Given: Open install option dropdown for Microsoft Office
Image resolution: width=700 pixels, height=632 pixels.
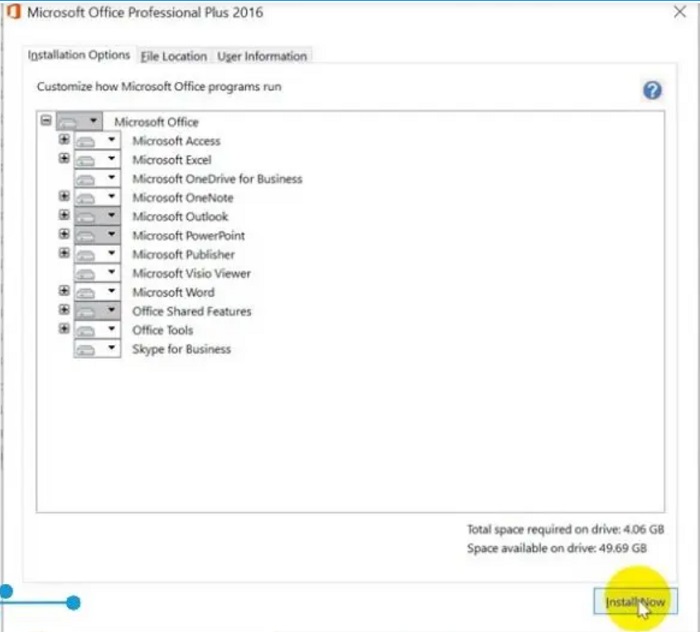Looking at the screenshot, I should click(x=79, y=121).
